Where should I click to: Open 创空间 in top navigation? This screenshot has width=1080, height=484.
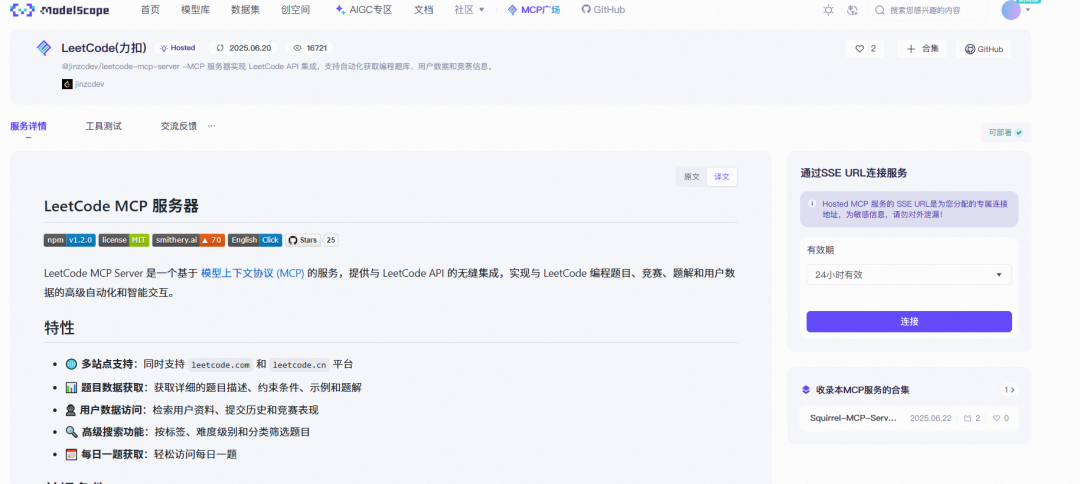[295, 10]
